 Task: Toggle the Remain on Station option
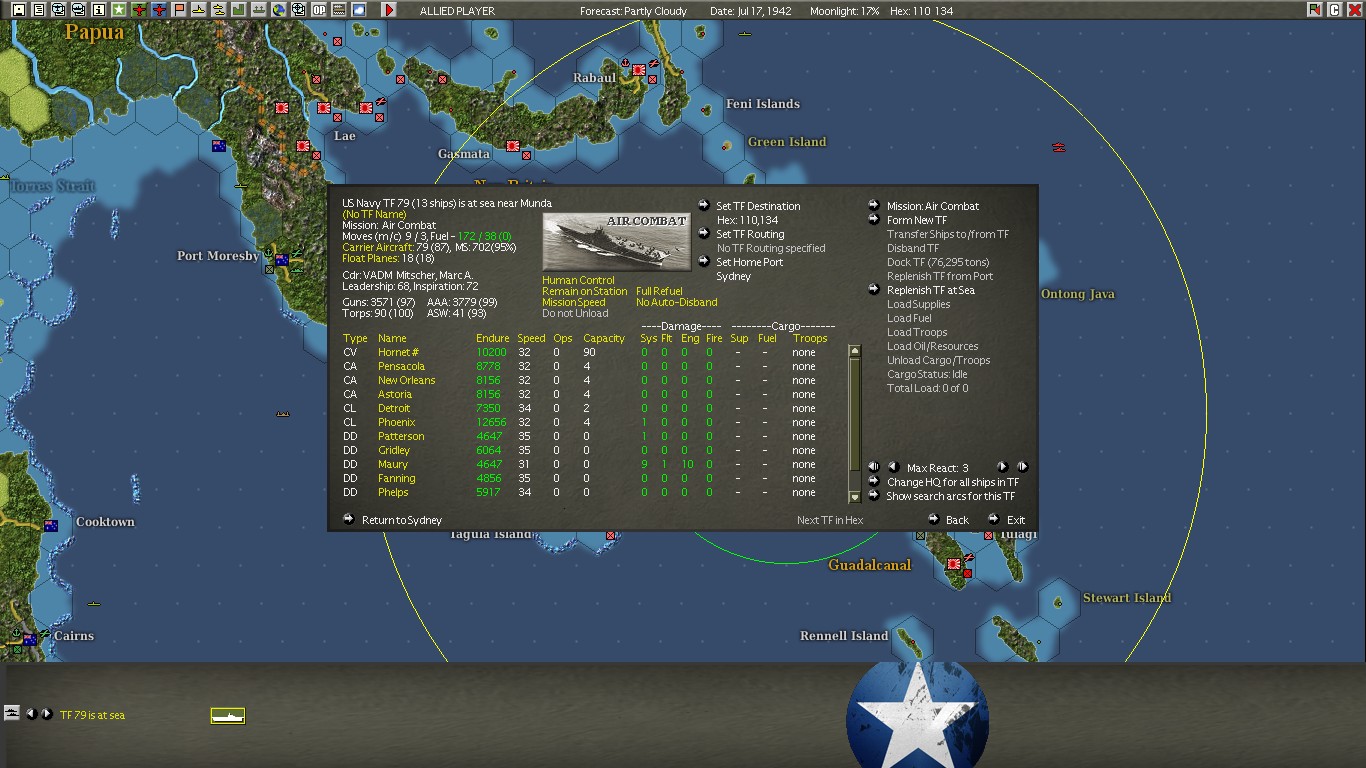(584, 291)
